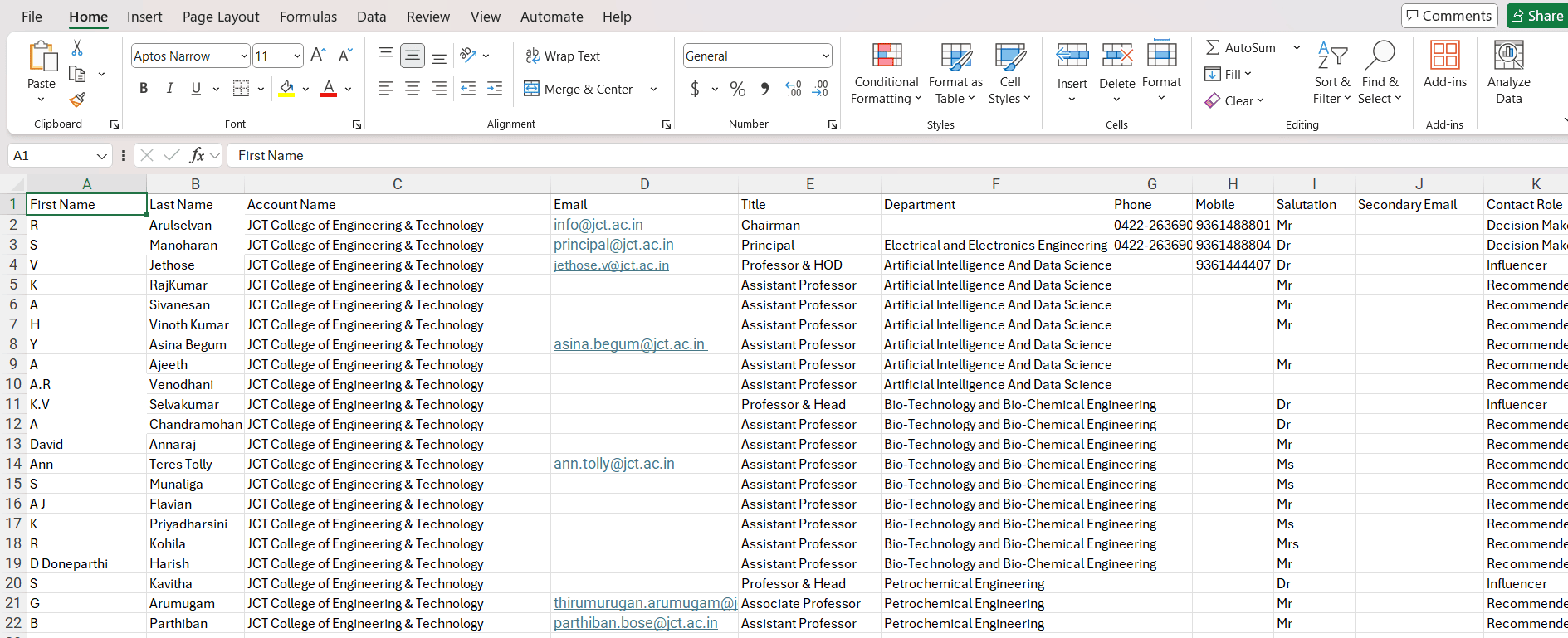Viewport: 1568px width, 638px height.
Task: Open the font name dropdown Aptos Narrow
Action: click(244, 56)
